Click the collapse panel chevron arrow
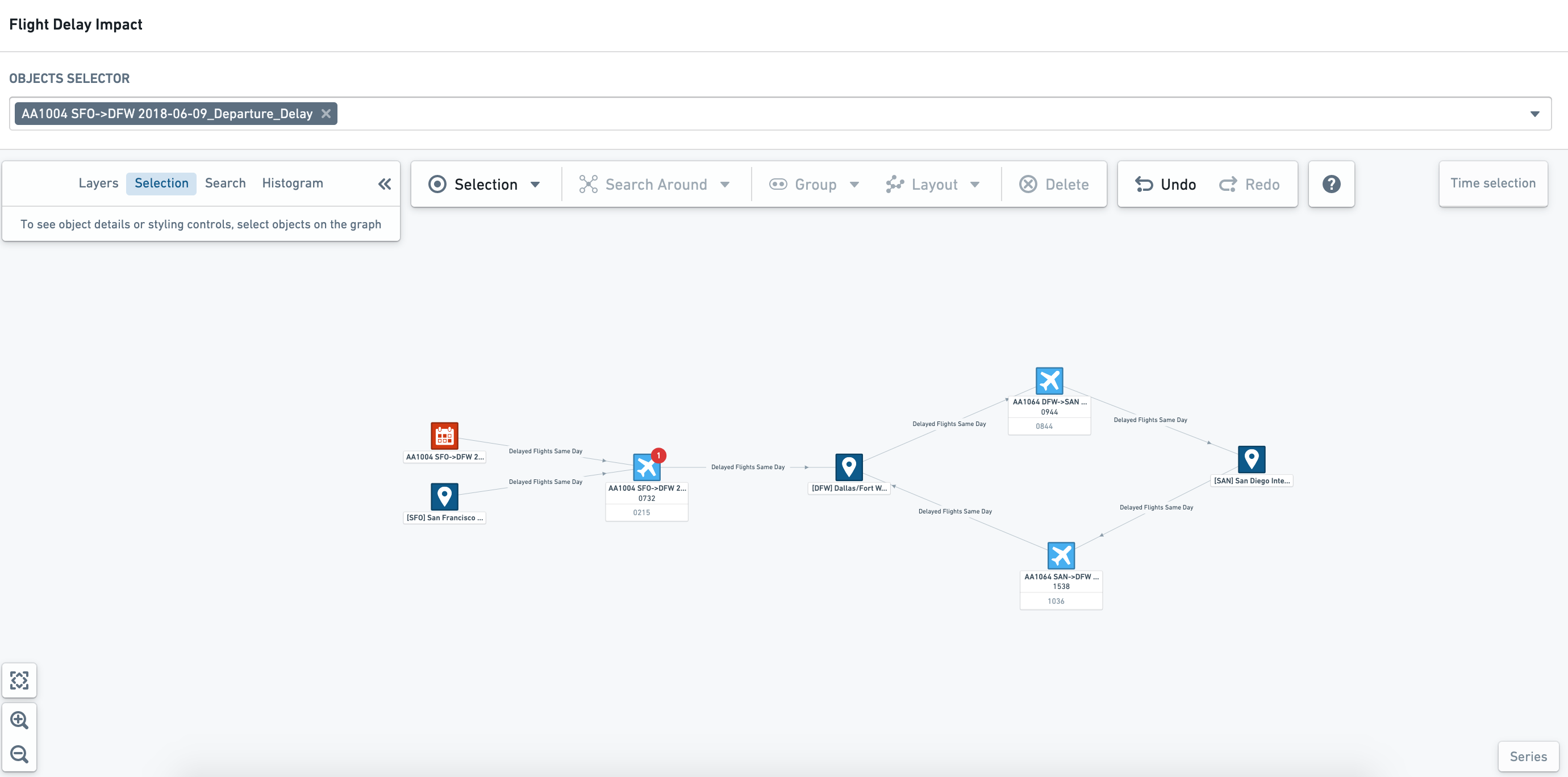This screenshot has height=777, width=1568. [x=385, y=184]
